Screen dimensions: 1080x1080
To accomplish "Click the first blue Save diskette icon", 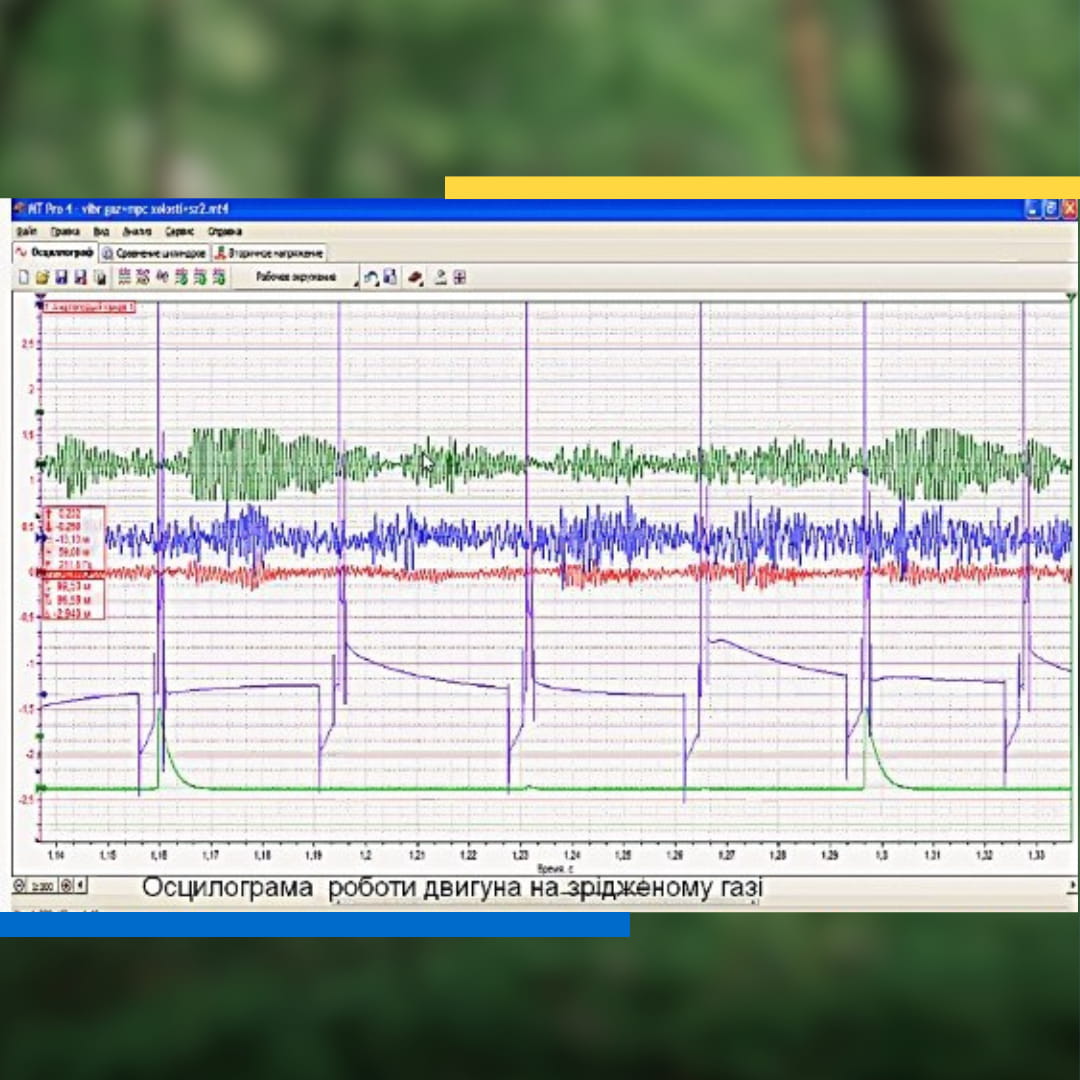I will point(61,277).
